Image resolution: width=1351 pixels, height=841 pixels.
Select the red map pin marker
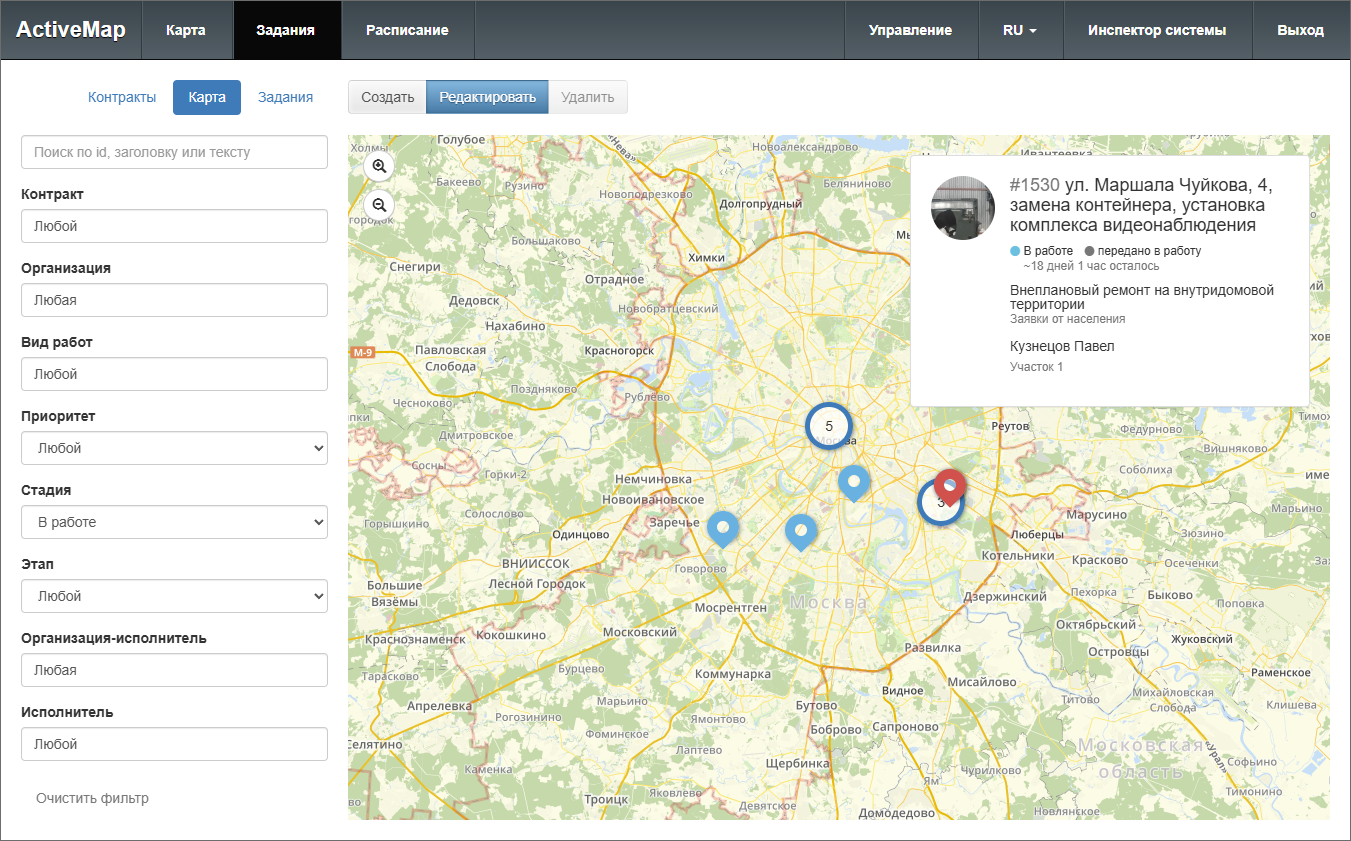[949, 485]
